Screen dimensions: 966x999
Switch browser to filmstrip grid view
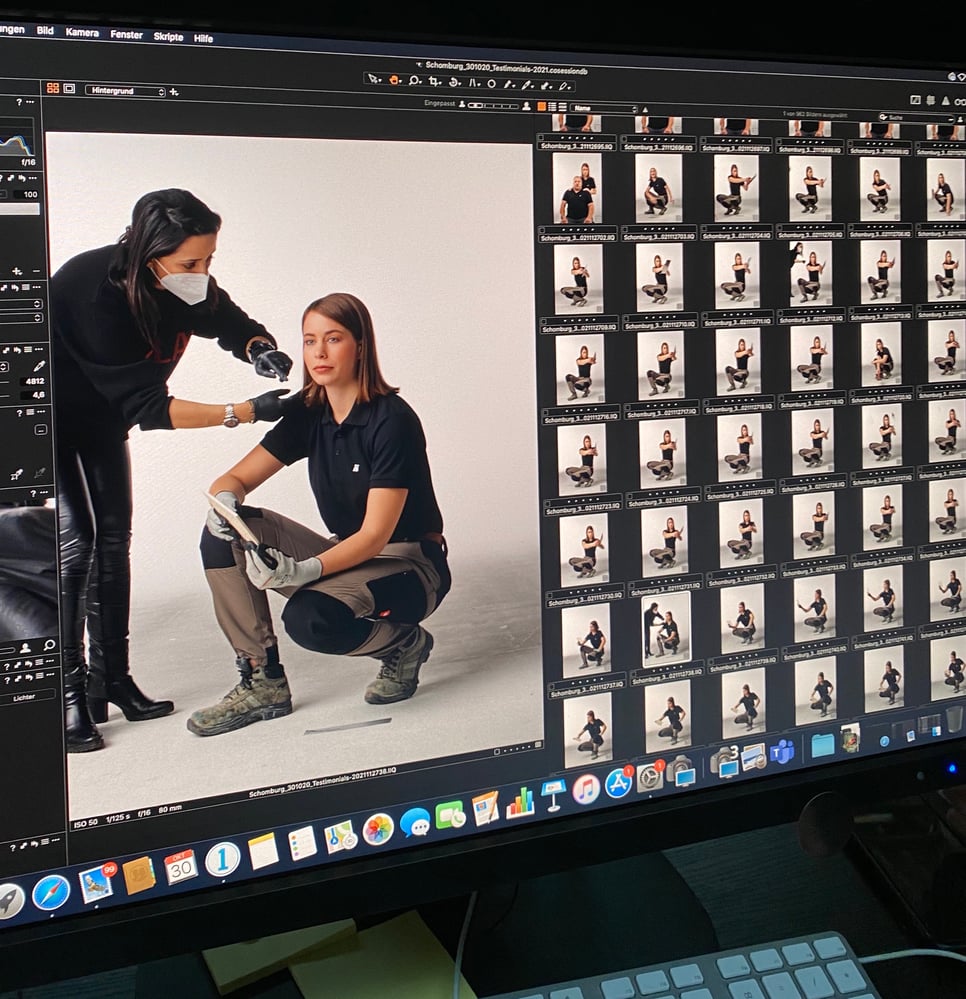coord(542,106)
